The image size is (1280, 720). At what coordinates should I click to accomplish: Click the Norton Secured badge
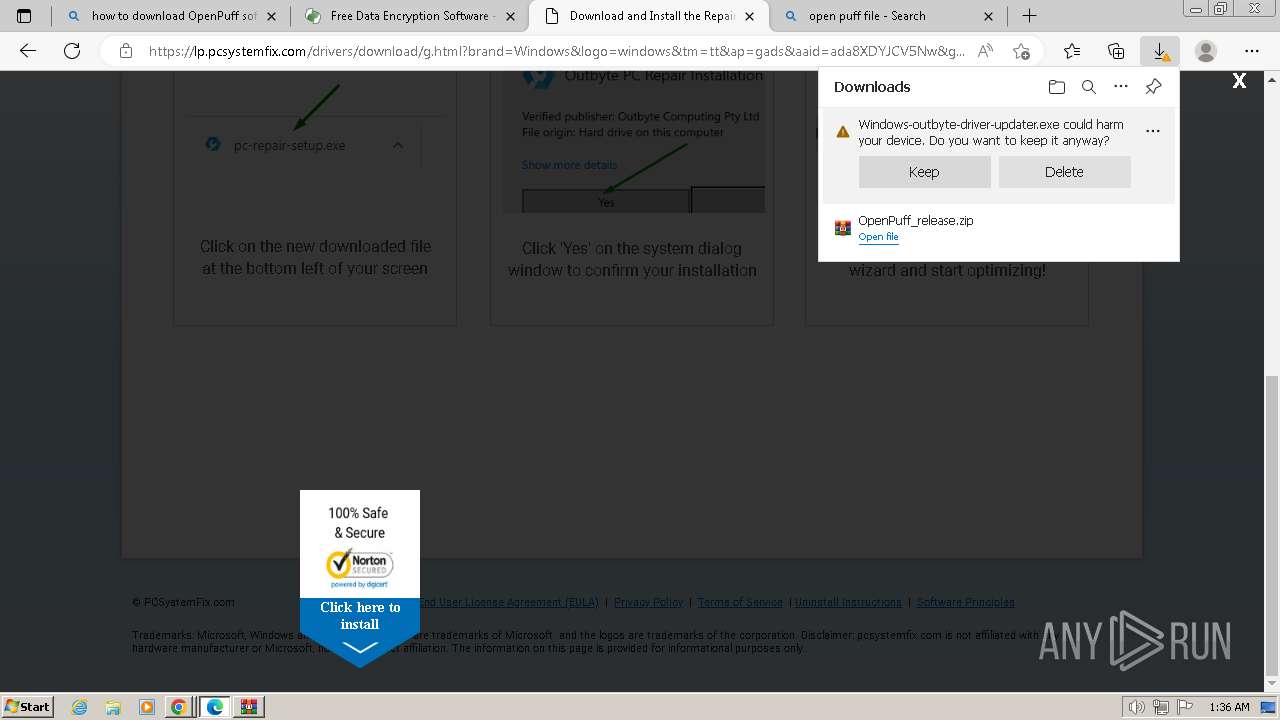click(x=360, y=568)
